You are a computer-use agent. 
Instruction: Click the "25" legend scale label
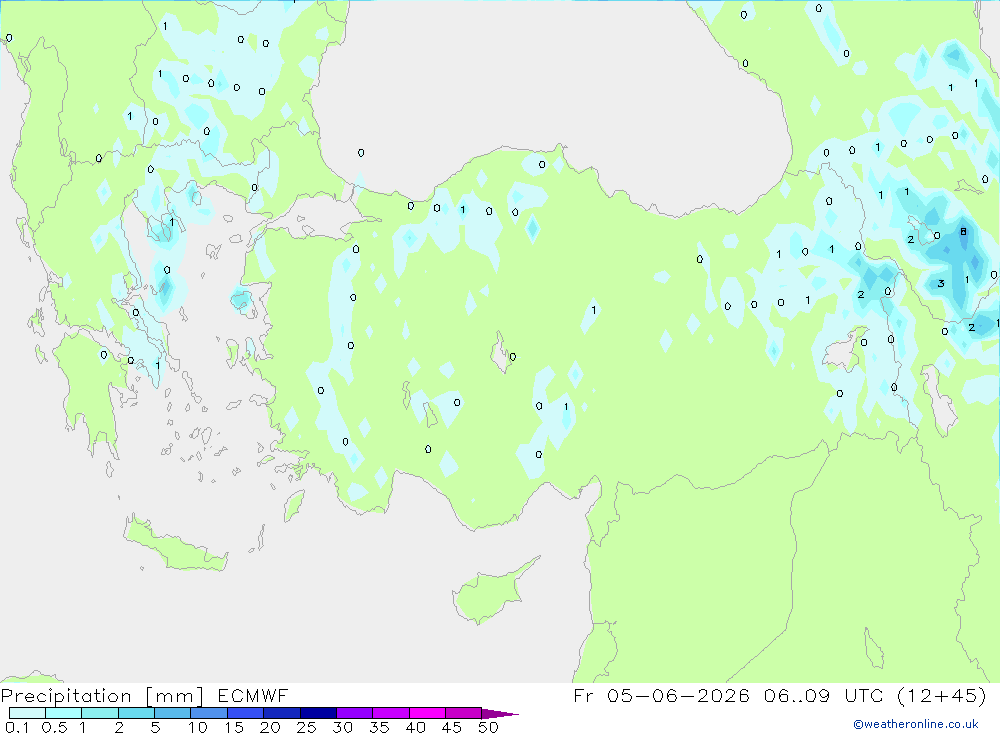click(306, 727)
